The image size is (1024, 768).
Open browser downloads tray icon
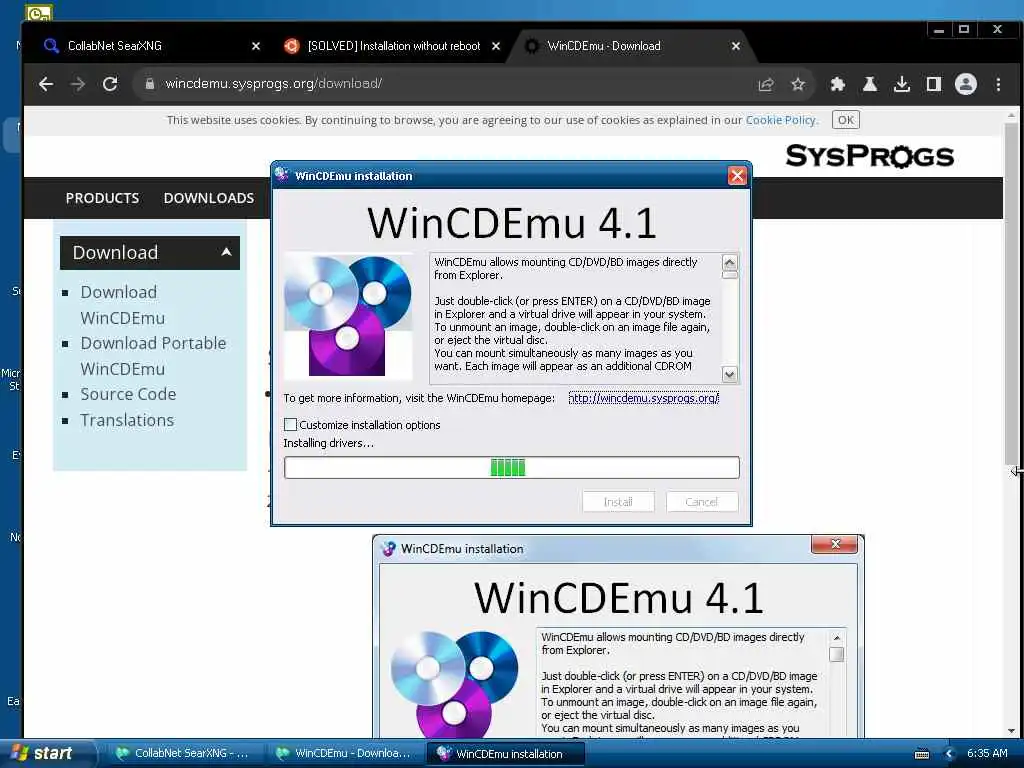[x=902, y=84]
